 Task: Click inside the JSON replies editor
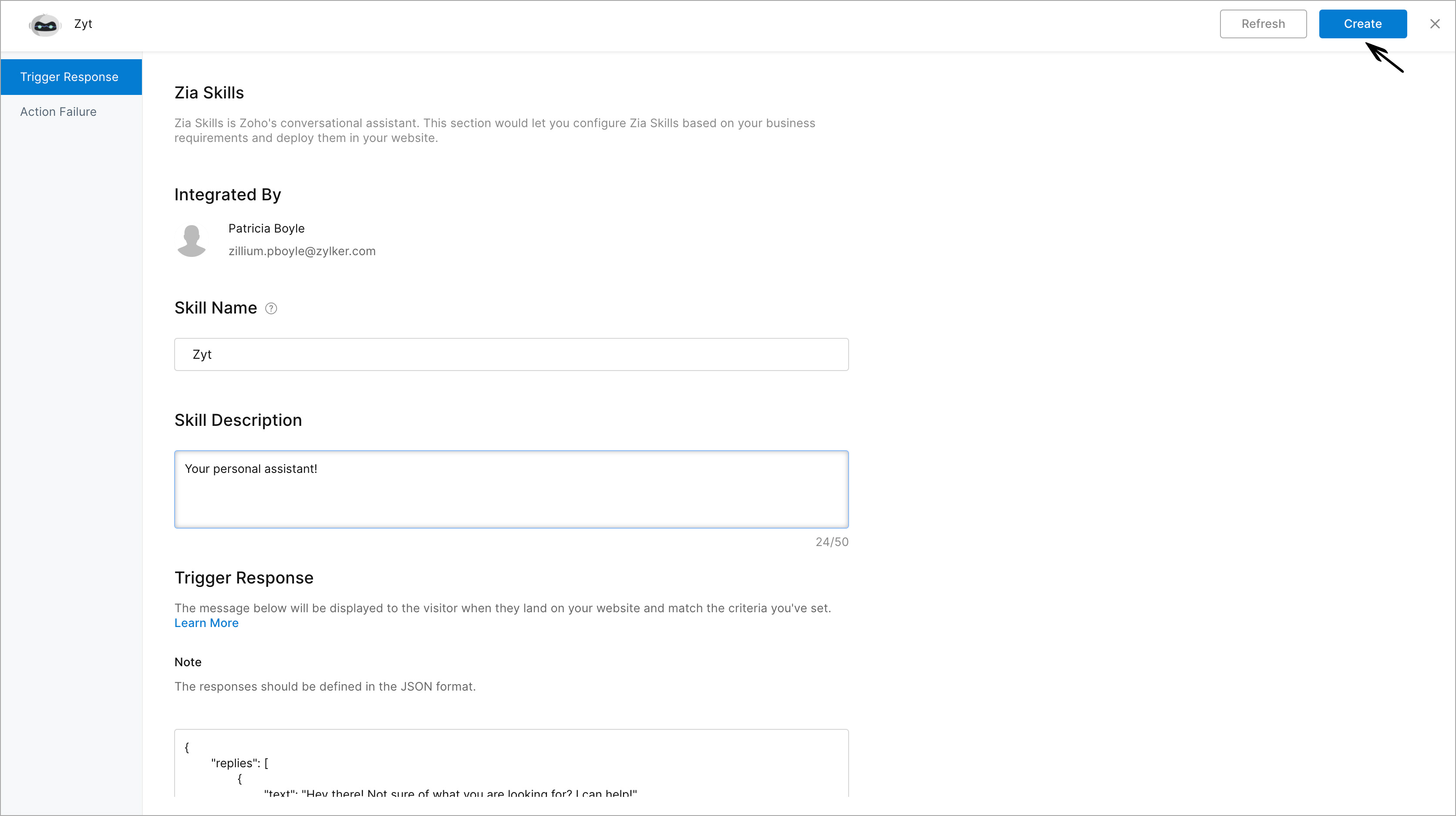coord(511,763)
